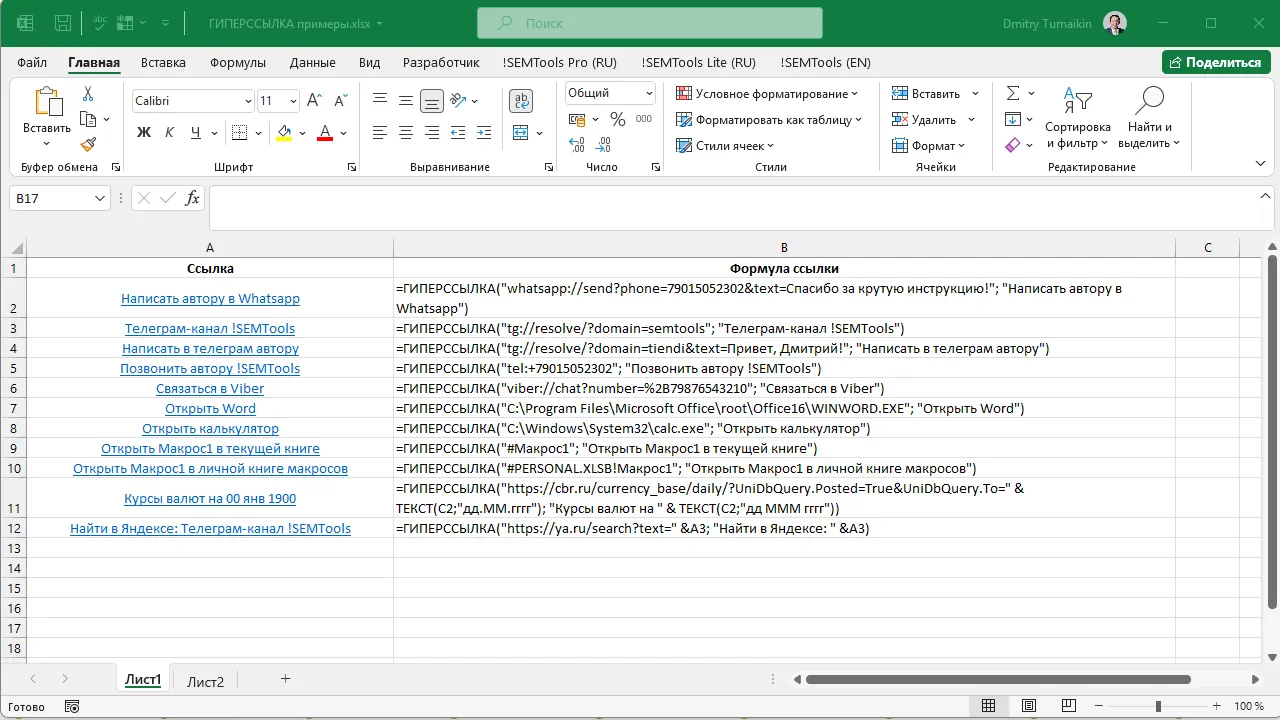Open the Файл menu tab

32,62
